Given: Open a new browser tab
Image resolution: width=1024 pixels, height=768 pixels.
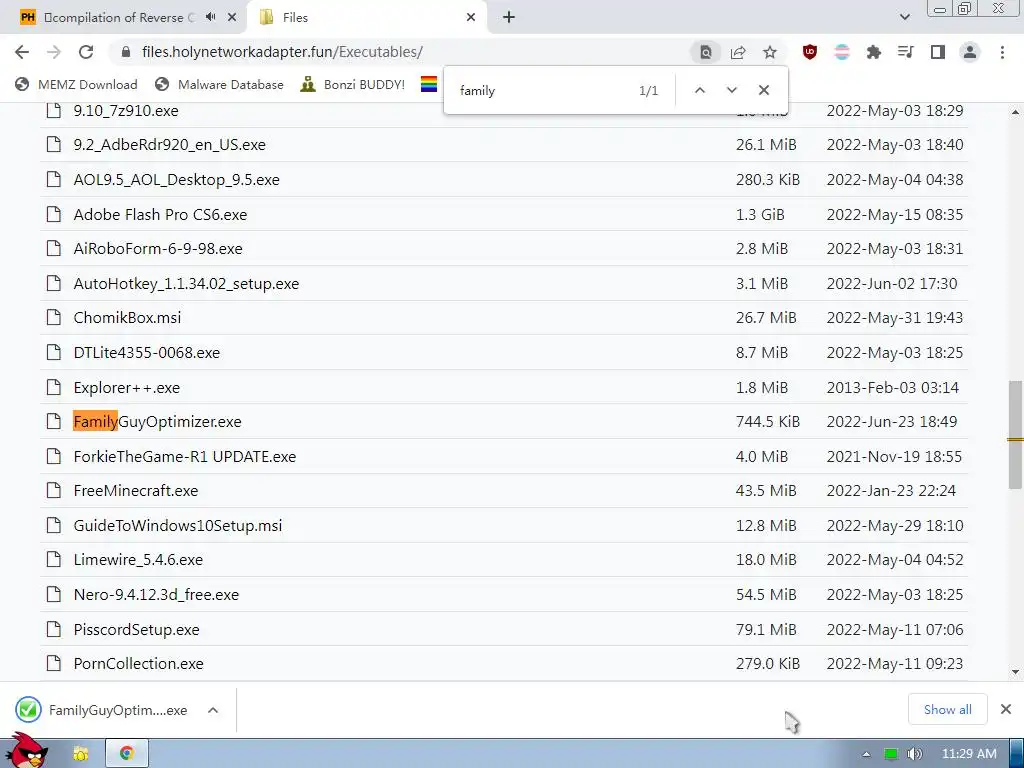Looking at the screenshot, I should pos(509,18).
